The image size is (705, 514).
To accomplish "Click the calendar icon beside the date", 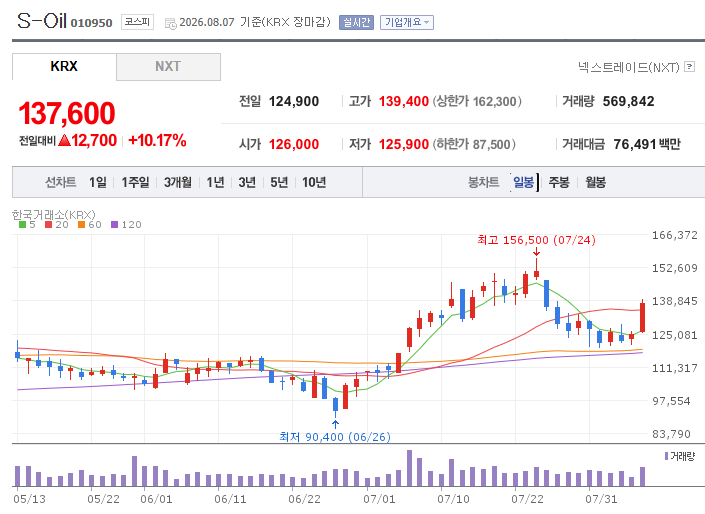I will point(171,24).
